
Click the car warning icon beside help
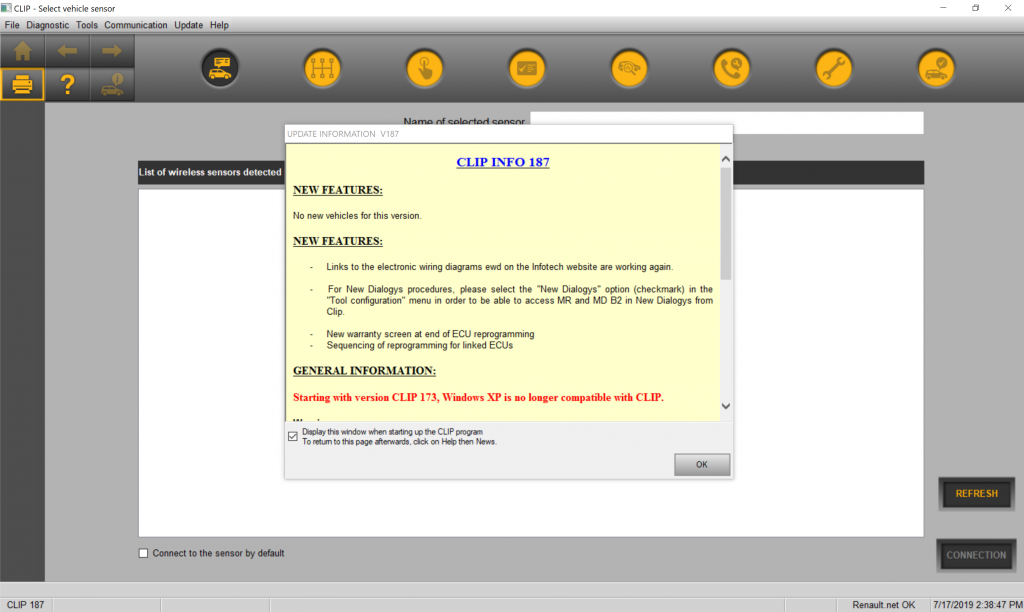[112, 84]
